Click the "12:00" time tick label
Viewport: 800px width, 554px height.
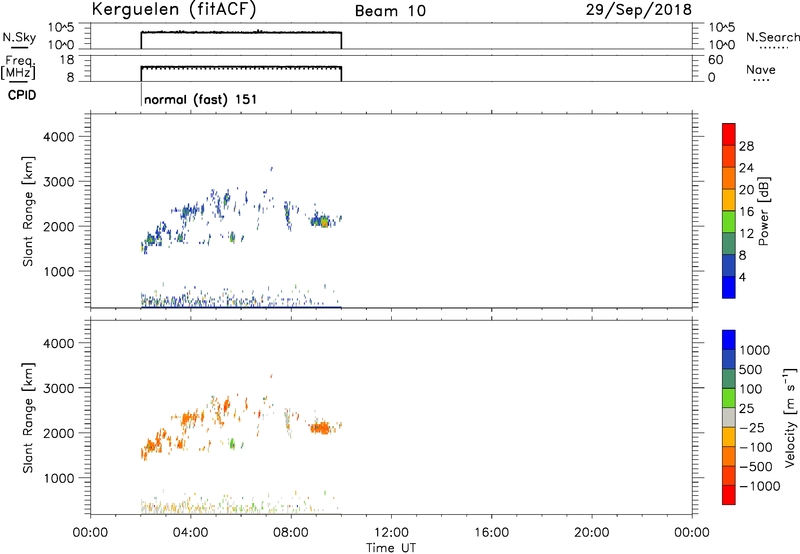[391, 533]
